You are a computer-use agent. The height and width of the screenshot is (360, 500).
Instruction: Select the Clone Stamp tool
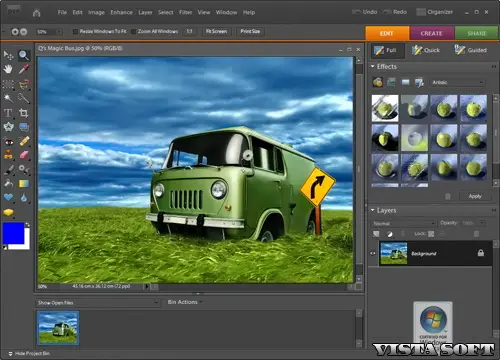8,155
